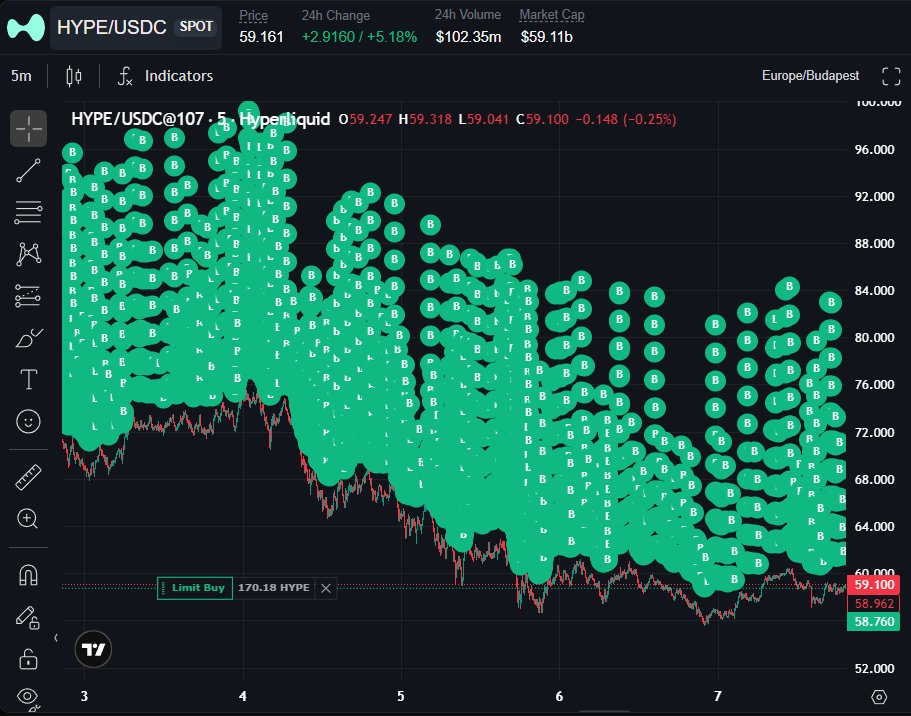
Task: Toggle stay in drawing mode
Action: pyautogui.click(x=28, y=617)
